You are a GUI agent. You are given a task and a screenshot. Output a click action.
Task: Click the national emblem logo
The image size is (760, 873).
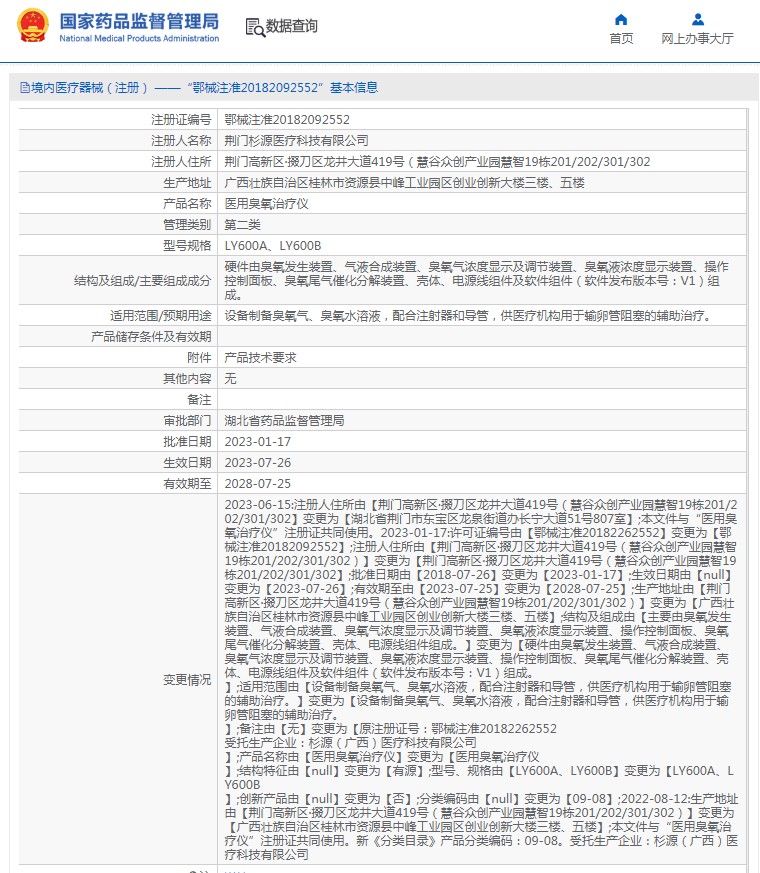33,26
